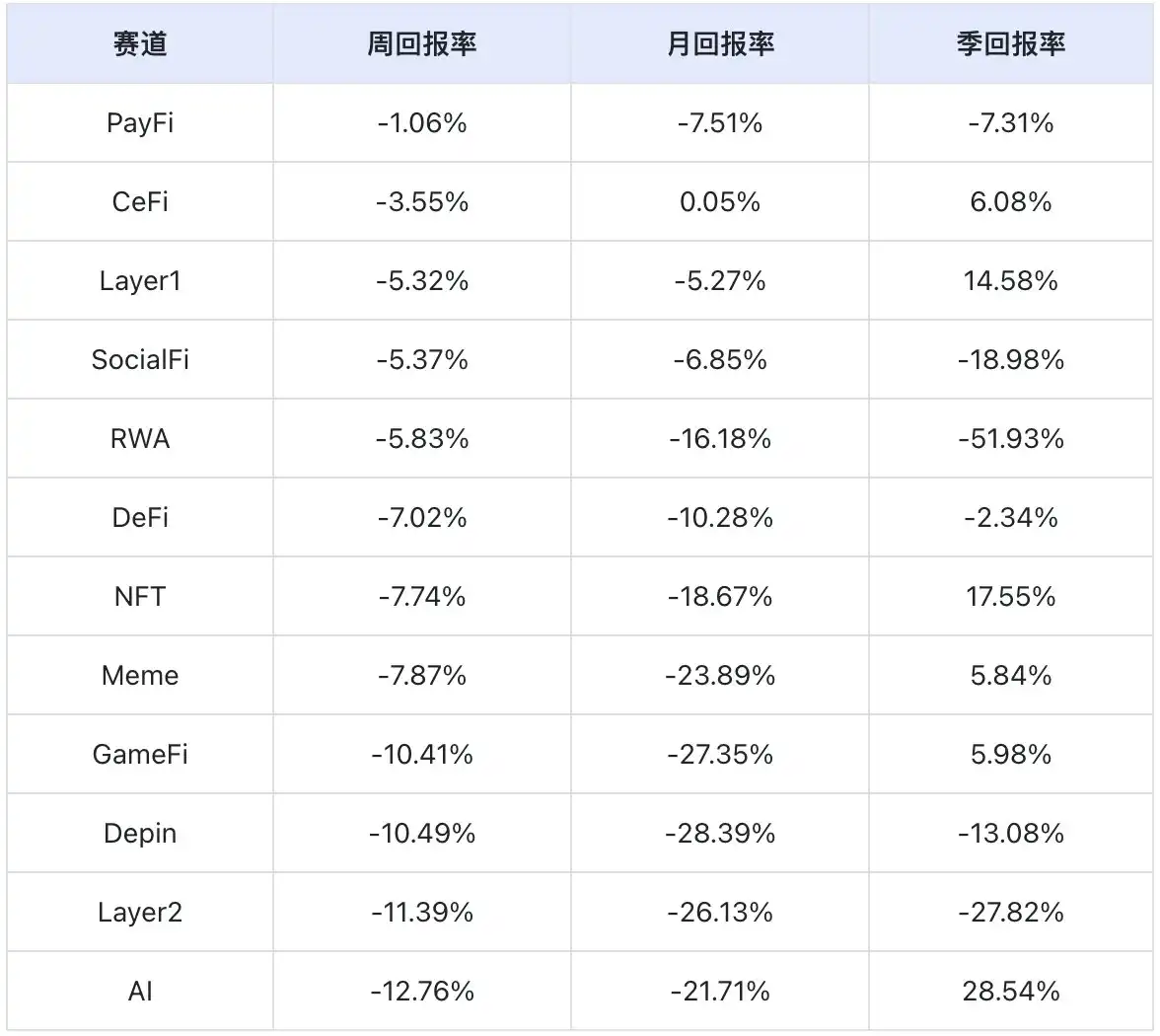The height and width of the screenshot is (1036, 1160).
Task: Select the RWA row label
Action: point(140,438)
